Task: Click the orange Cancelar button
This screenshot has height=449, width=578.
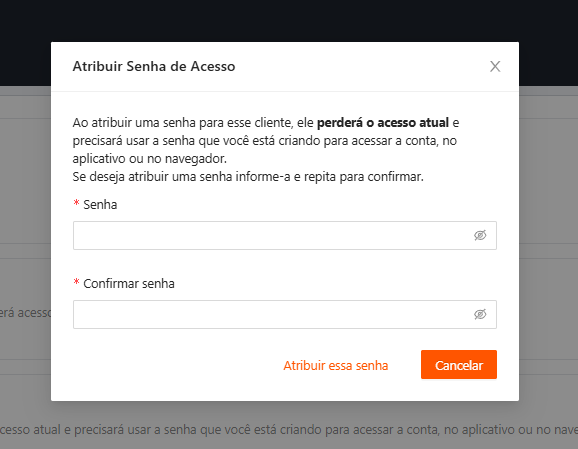Action: (x=459, y=365)
